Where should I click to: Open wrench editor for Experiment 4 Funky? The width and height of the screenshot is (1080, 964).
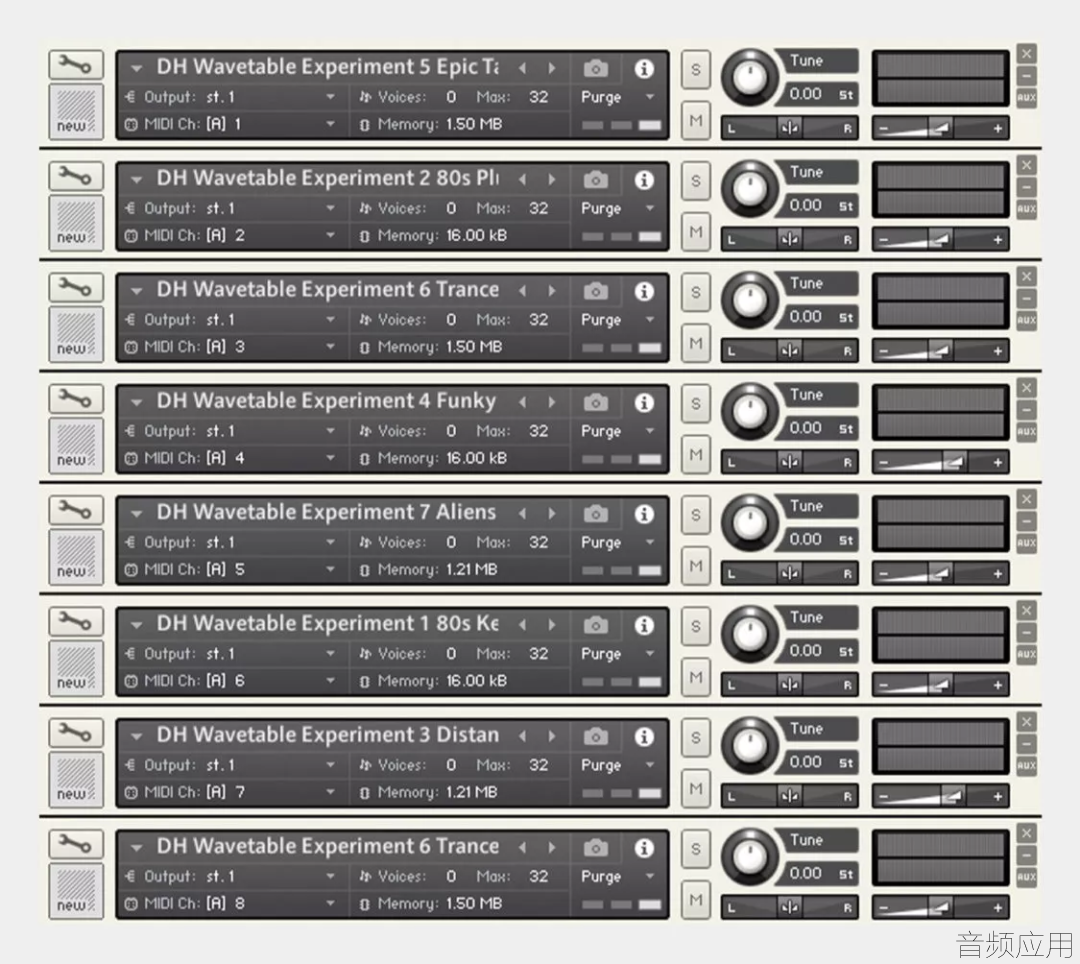coord(76,399)
